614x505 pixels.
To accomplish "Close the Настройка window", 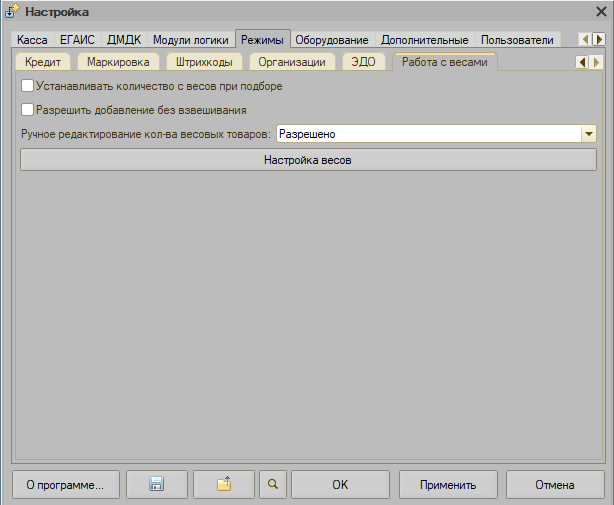I will coord(599,12).
